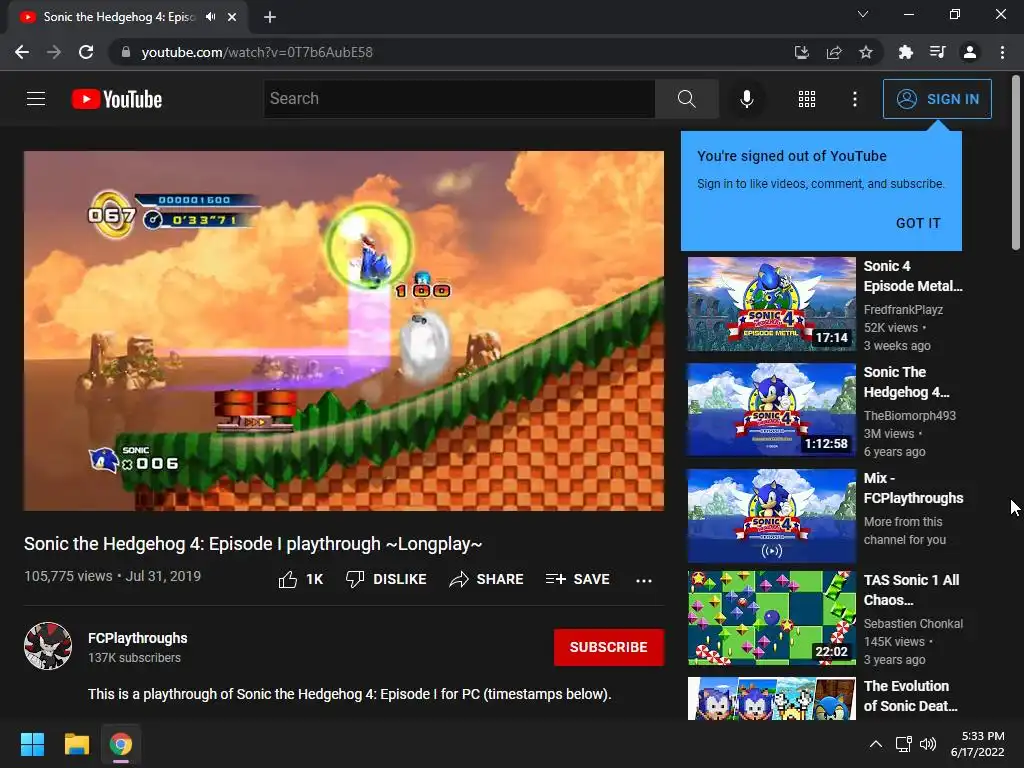Open Chrome extensions puzzle icon
Image resolution: width=1024 pixels, height=768 pixels.
905,52
